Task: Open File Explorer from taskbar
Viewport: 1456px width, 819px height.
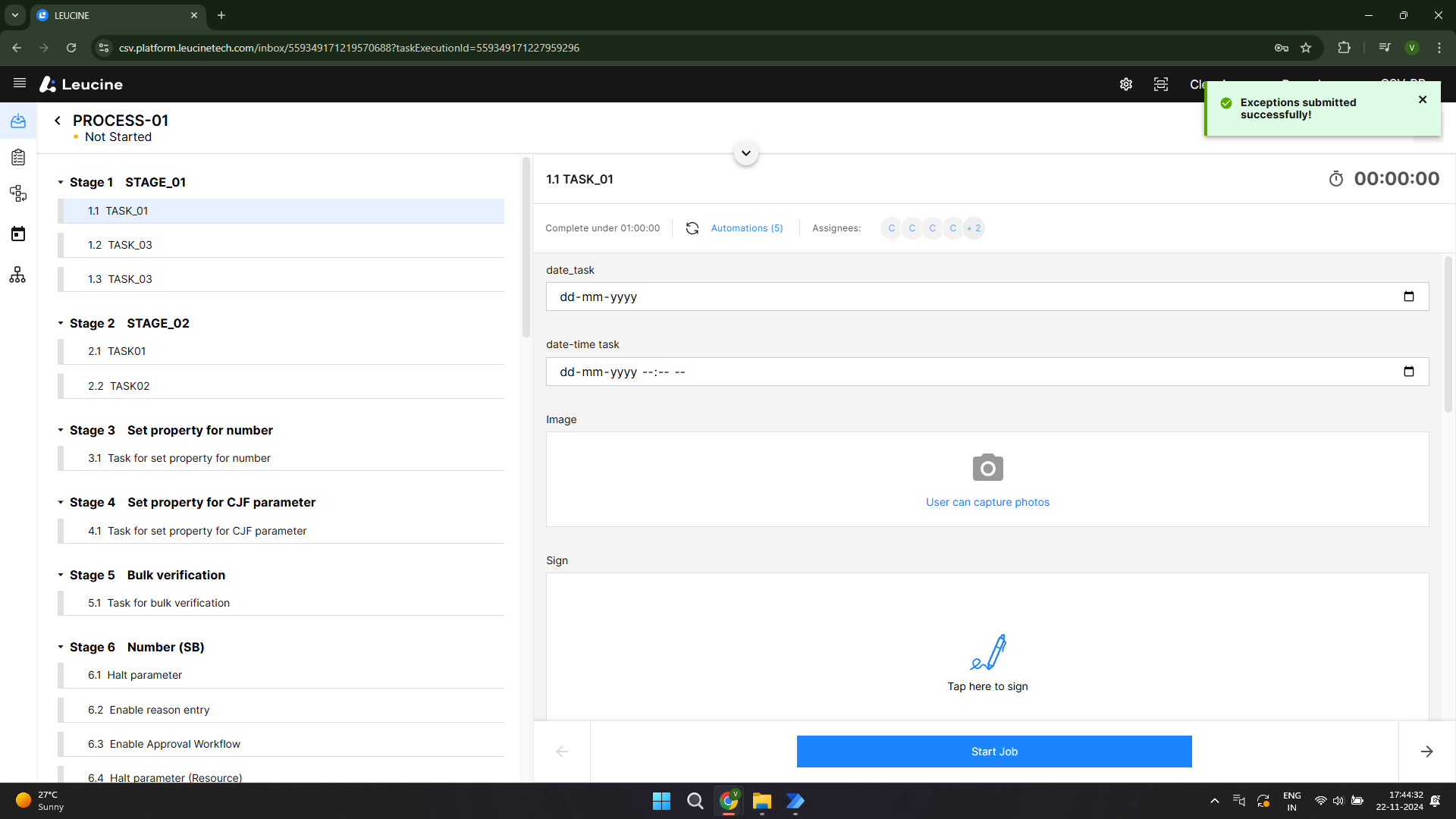Action: point(762,801)
